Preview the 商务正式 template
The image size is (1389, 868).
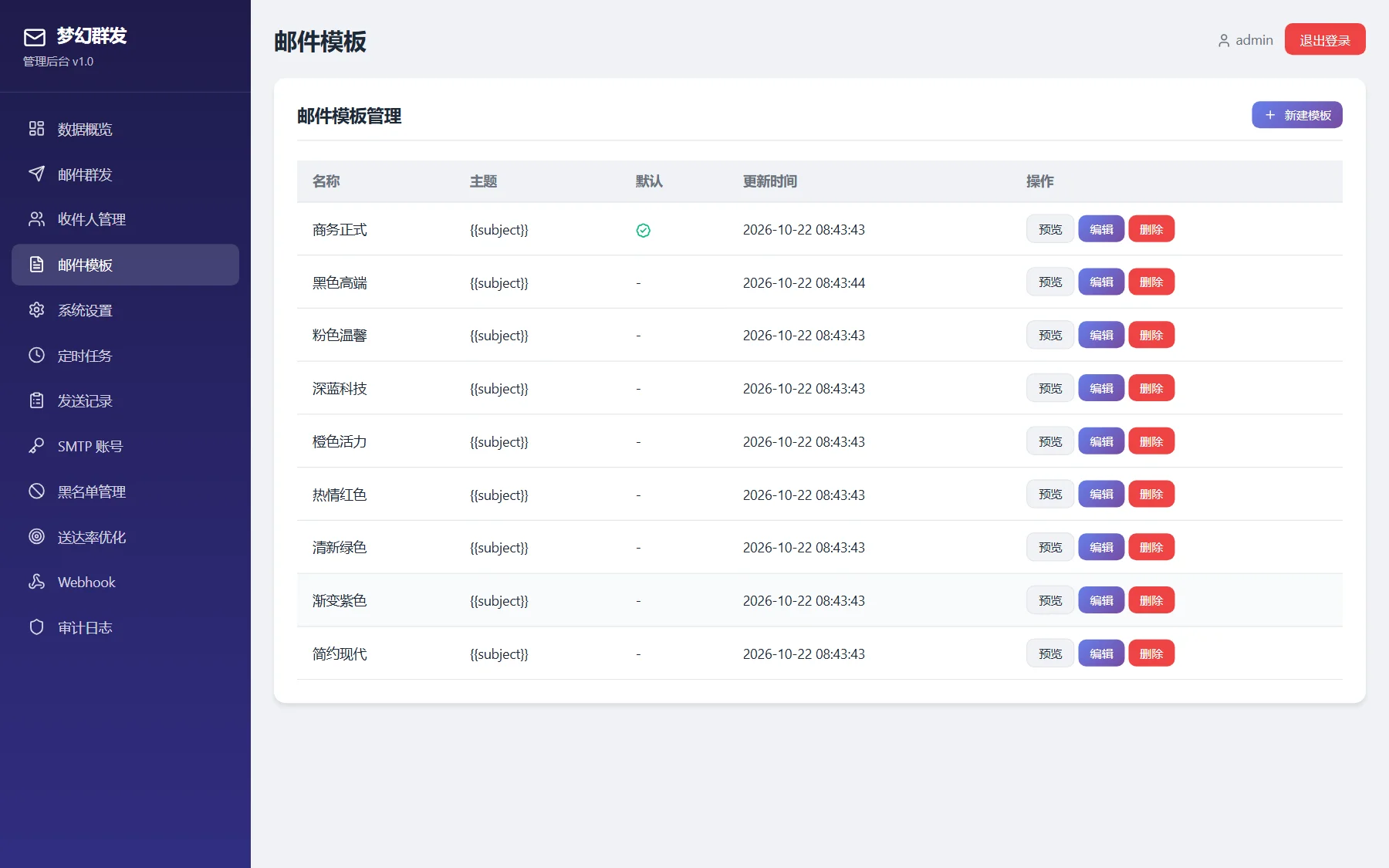tap(1049, 229)
